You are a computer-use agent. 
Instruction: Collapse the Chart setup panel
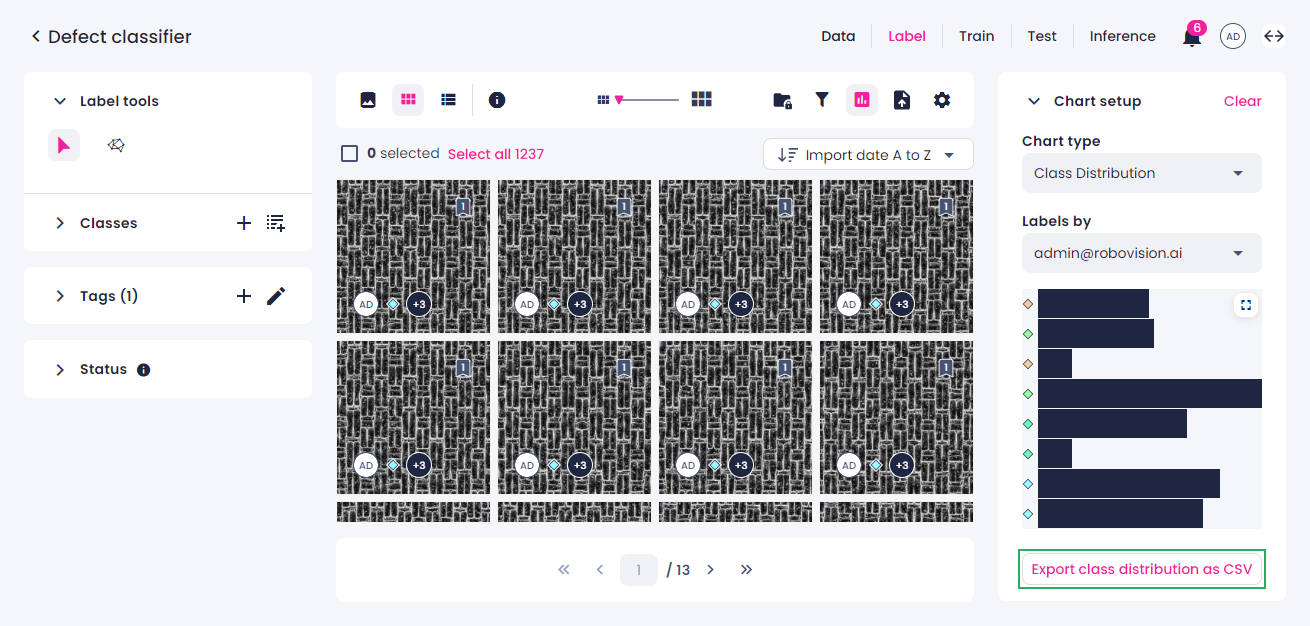1034,101
